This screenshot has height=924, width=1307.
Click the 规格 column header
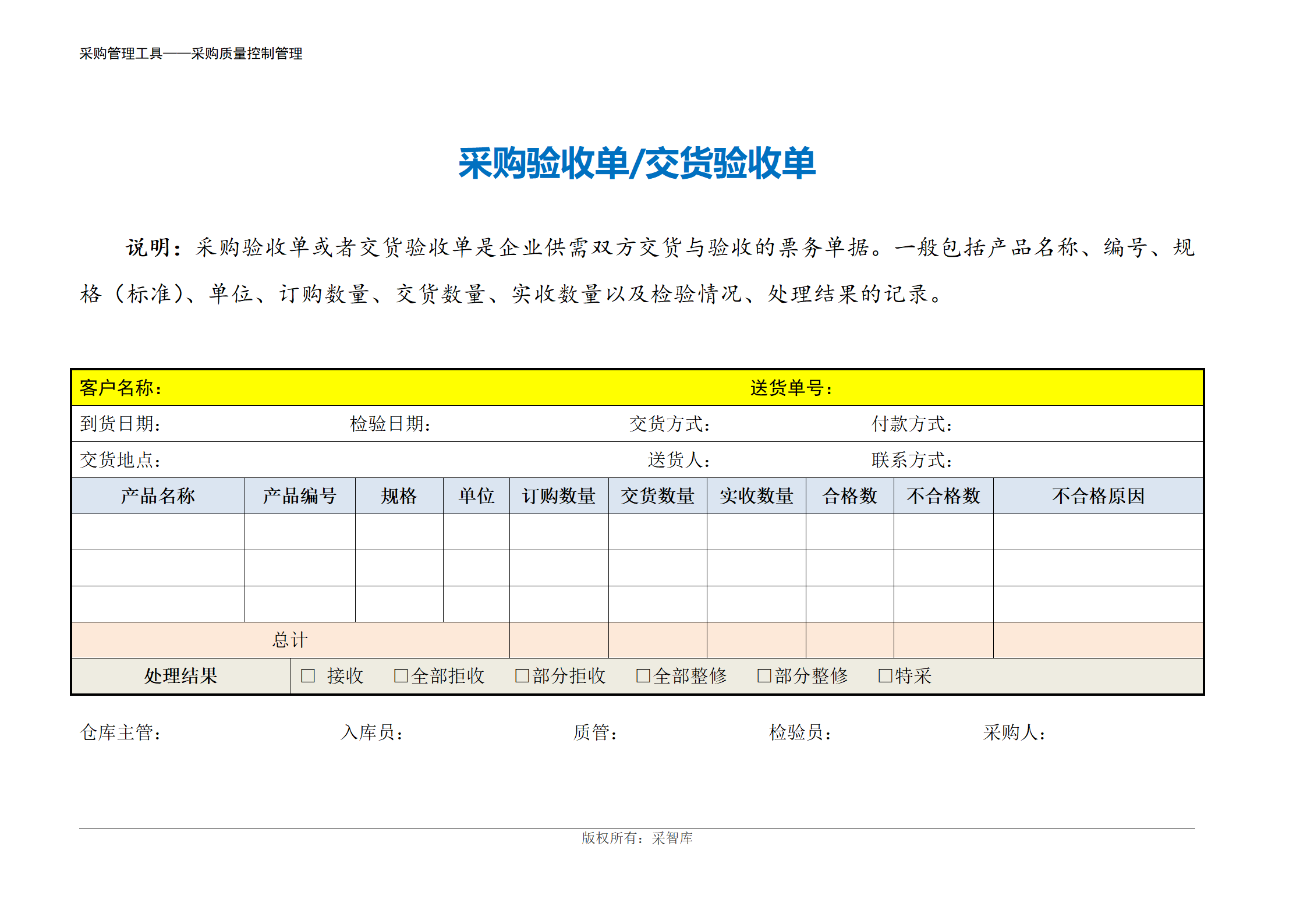point(399,496)
